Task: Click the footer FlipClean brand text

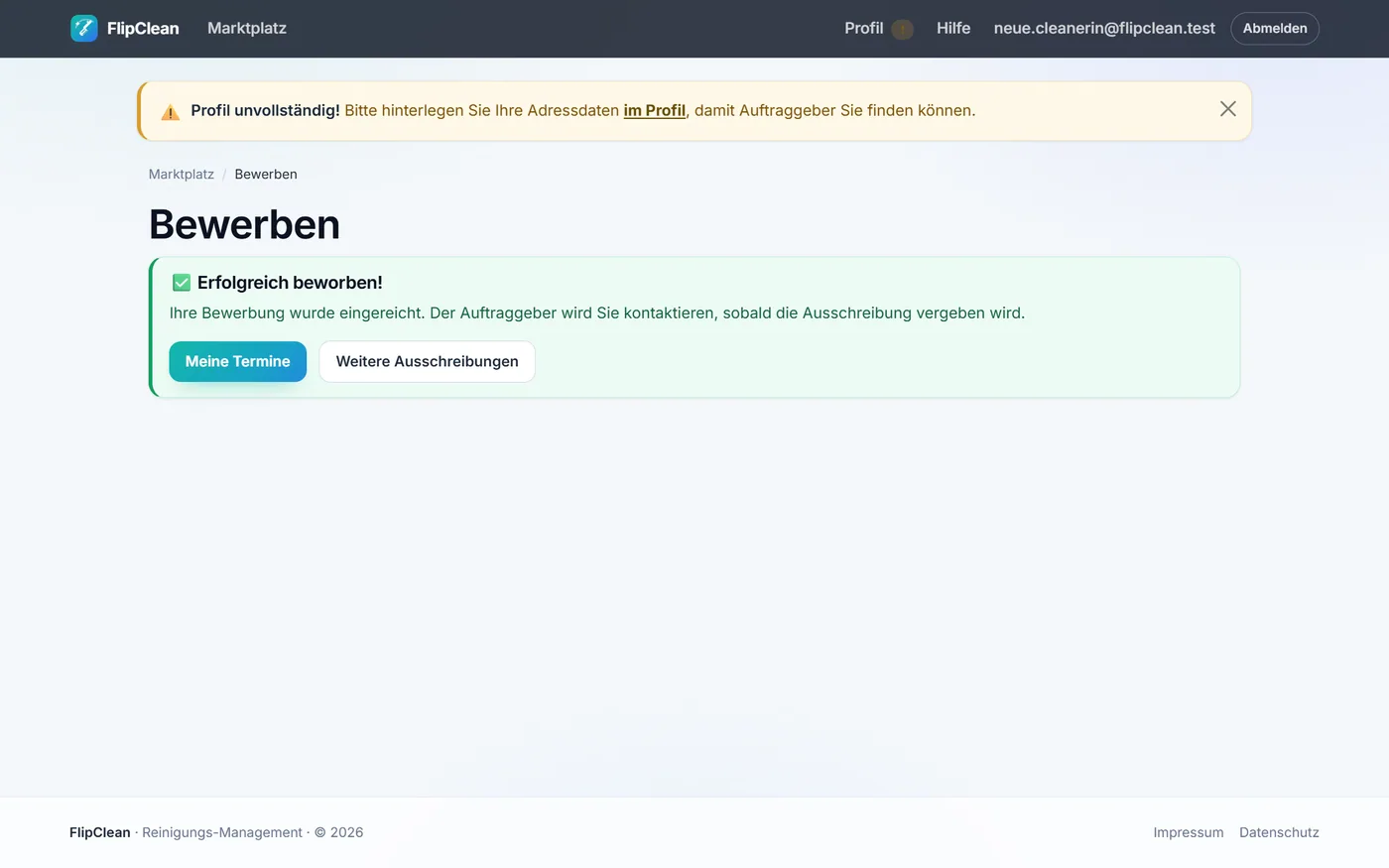Action: (x=100, y=832)
